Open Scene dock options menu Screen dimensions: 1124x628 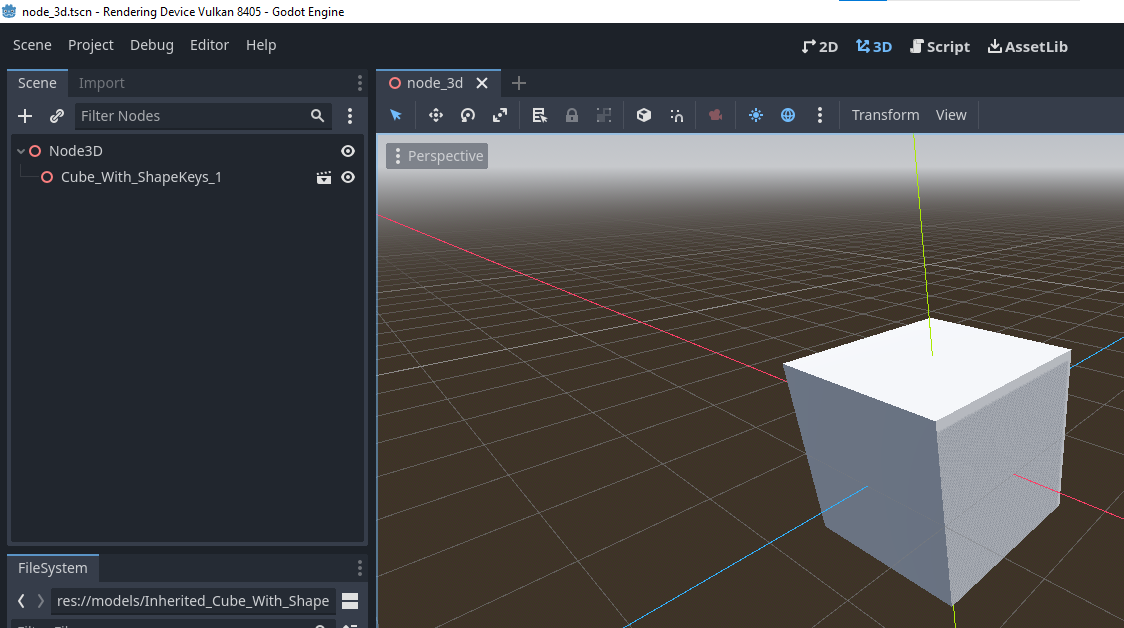[x=359, y=83]
